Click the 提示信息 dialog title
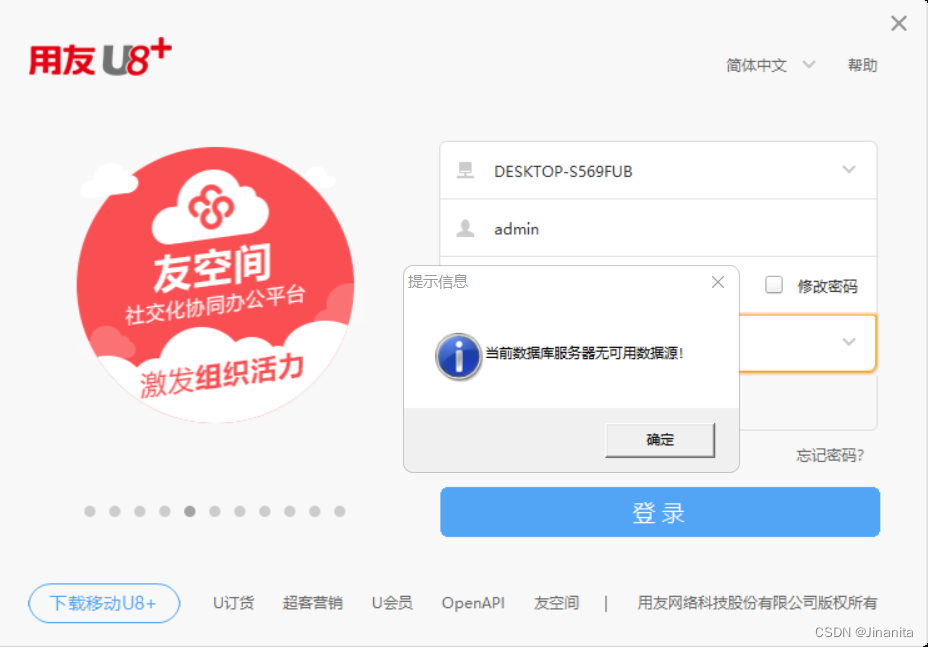This screenshot has width=928, height=647. [438, 282]
